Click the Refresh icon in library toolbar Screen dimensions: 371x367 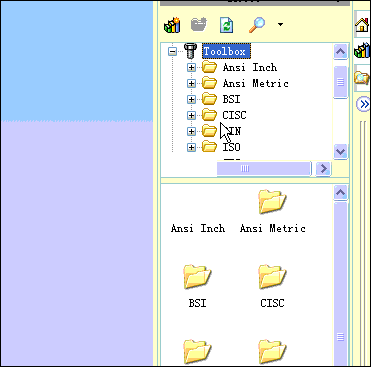[227, 25]
